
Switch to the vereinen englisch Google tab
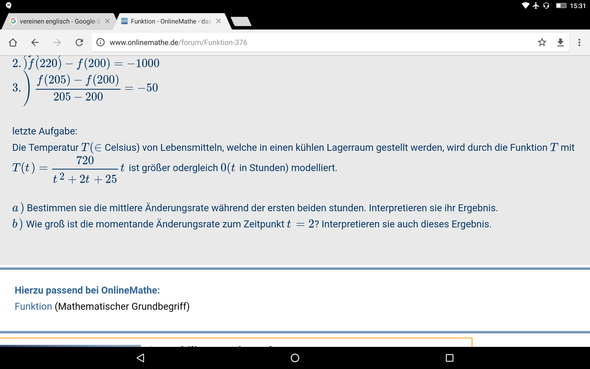click(58, 21)
